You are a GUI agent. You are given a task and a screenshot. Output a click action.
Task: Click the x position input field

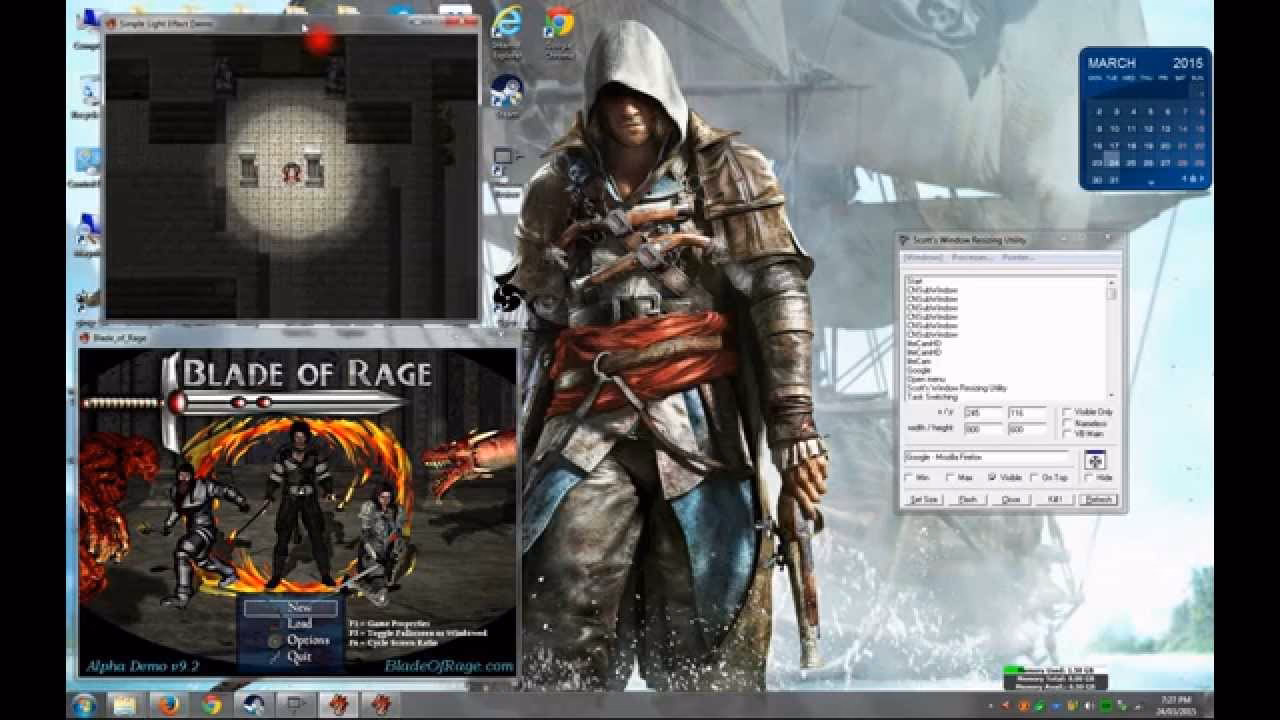coord(983,413)
